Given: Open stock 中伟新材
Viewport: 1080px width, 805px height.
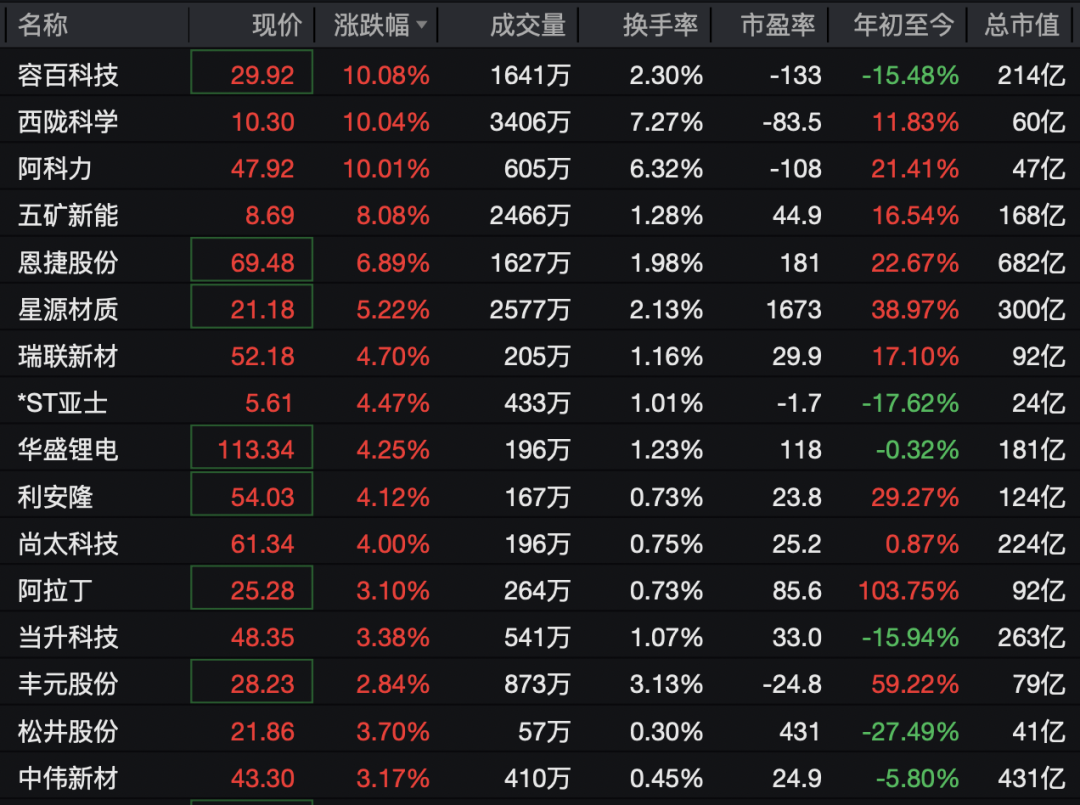Looking at the screenshot, I should (68, 778).
